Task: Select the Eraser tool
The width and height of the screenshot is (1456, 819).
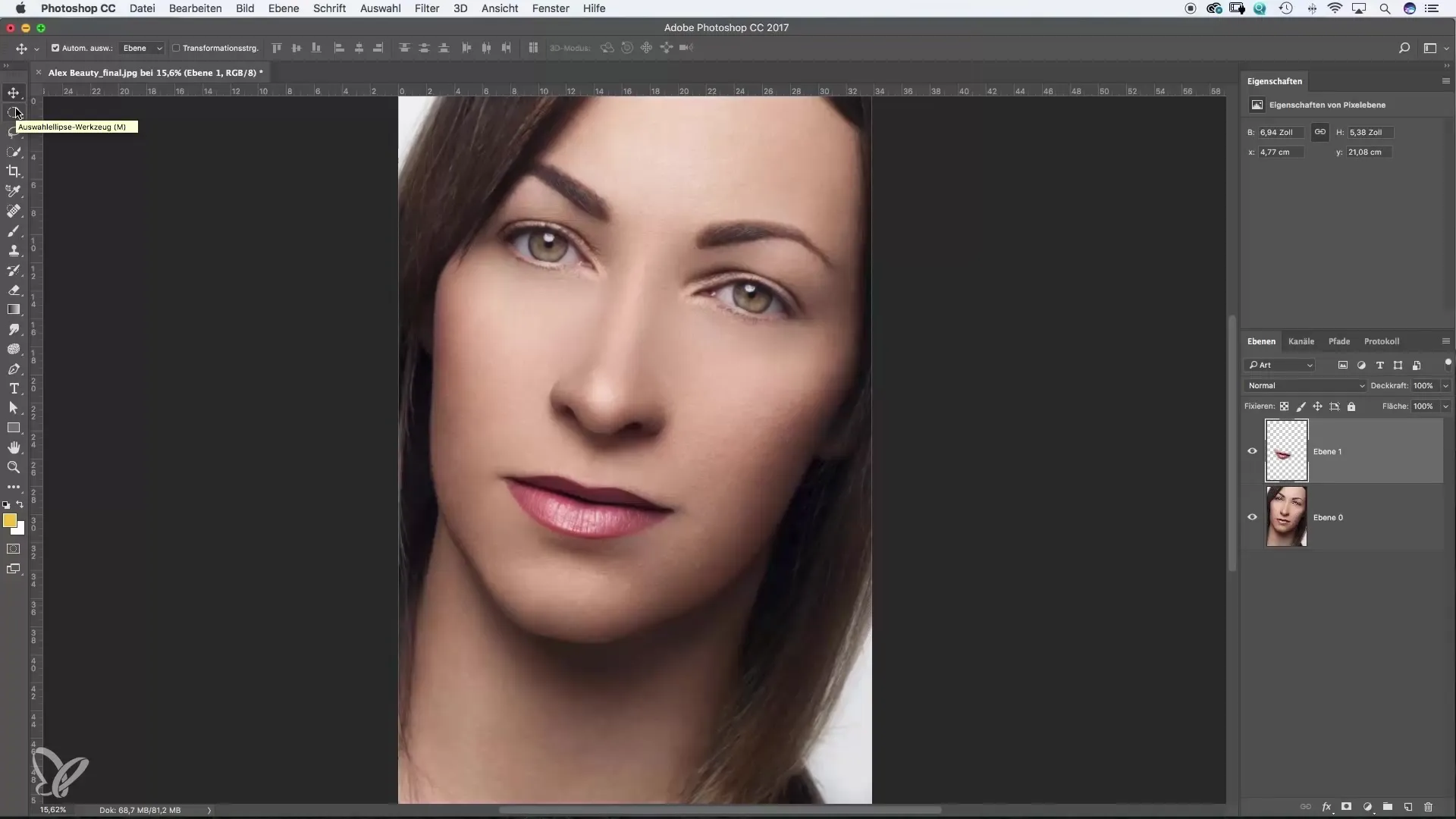Action: 14,290
